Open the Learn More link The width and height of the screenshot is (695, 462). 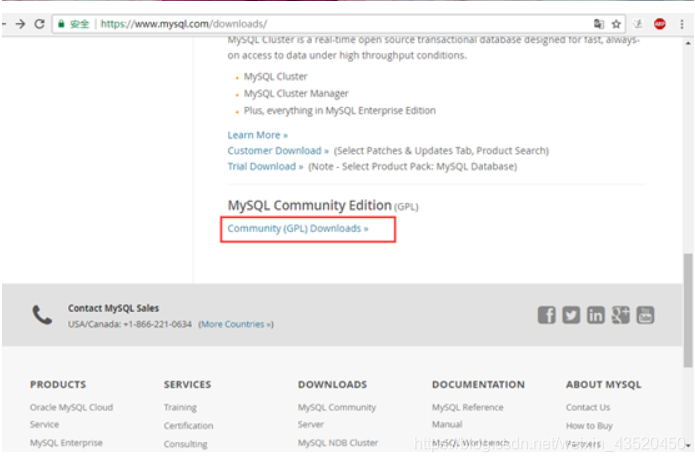(257, 135)
